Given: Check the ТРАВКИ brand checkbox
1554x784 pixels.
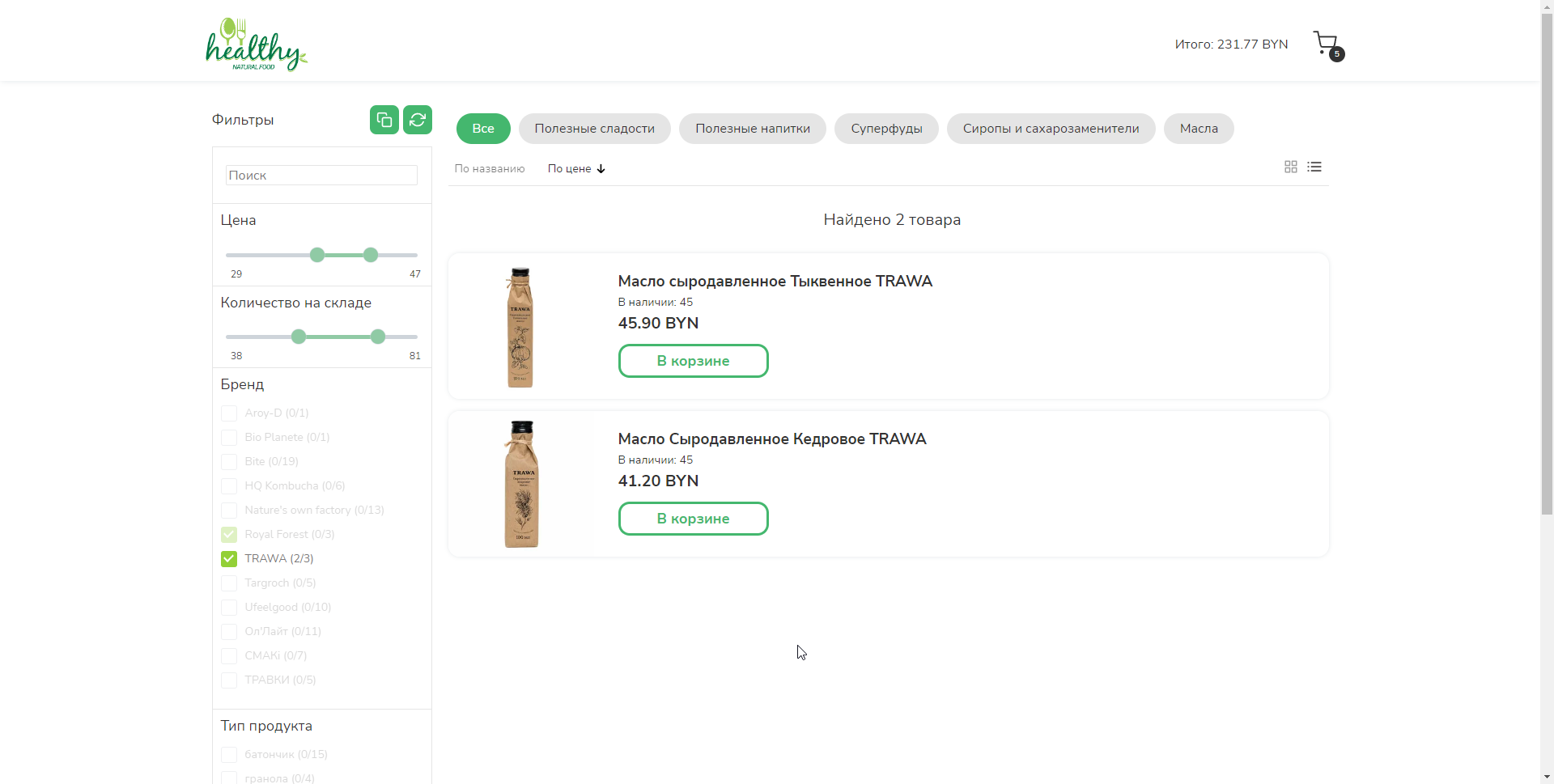Looking at the screenshot, I should click(x=229, y=680).
